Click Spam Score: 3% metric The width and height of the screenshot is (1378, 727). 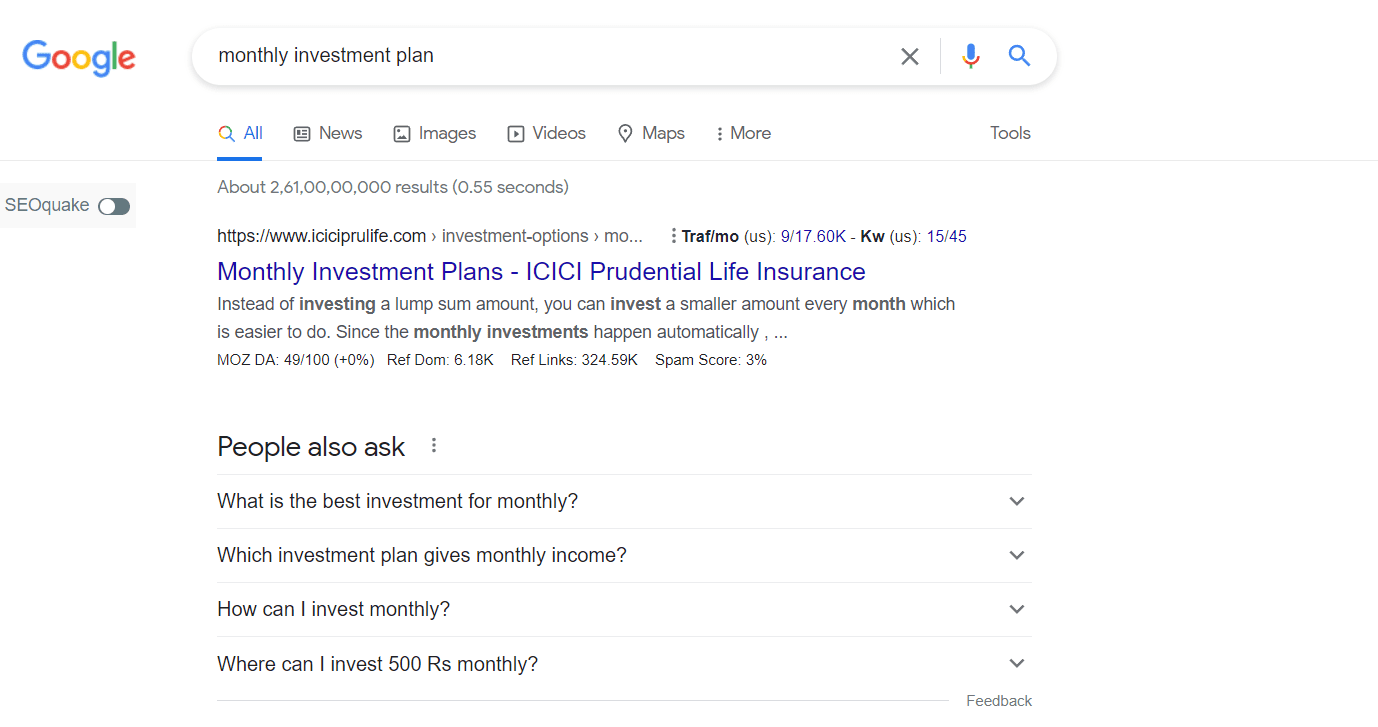[x=711, y=360]
